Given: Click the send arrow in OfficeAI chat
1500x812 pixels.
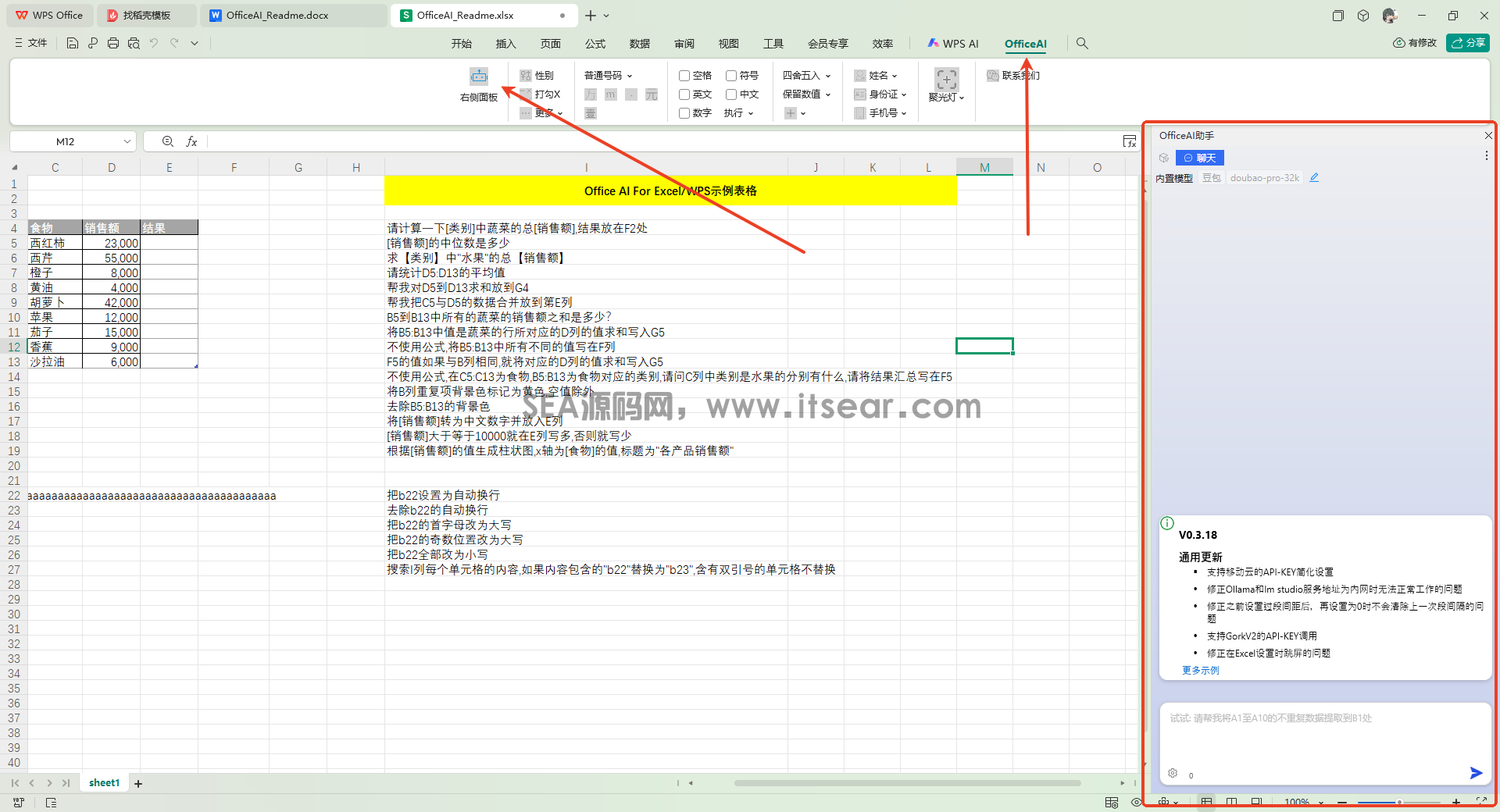Looking at the screenshot, I should [x=1476, y=773].
